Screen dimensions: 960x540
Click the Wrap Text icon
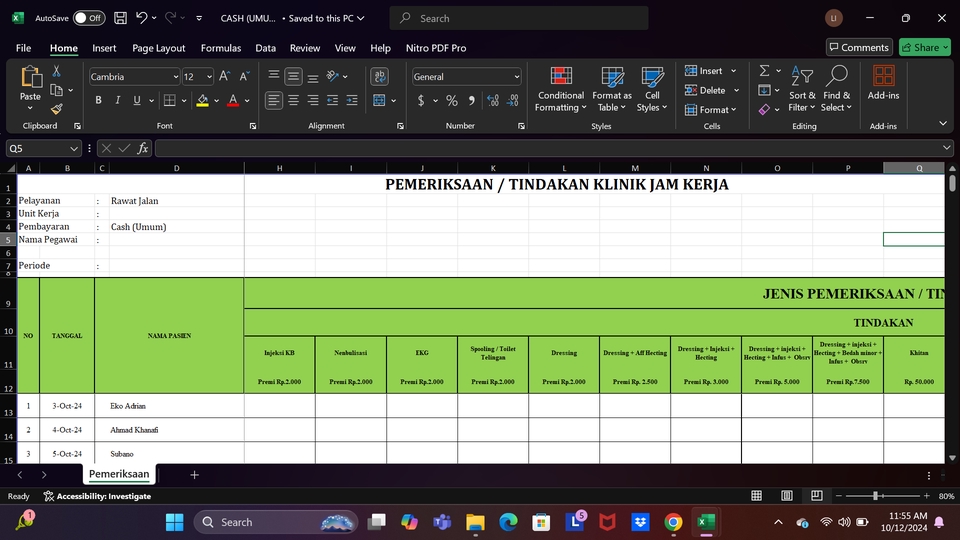click(379, 76)
